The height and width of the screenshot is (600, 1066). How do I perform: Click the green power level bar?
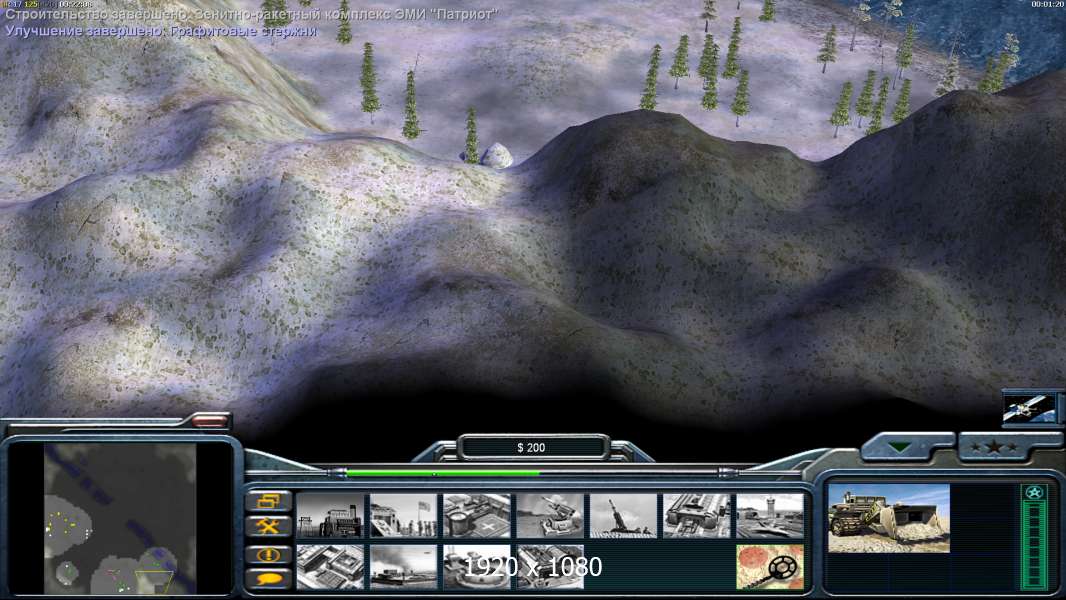click(442, 472)
